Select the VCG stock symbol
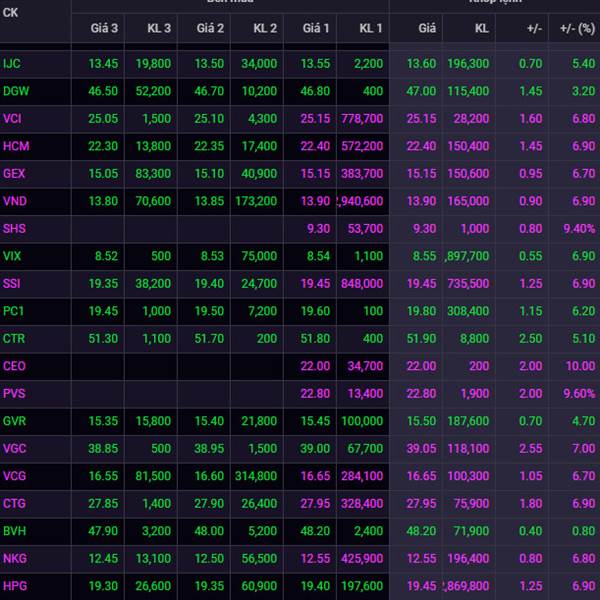Viewport: 600px width, 600px height. tap(15, 476)
